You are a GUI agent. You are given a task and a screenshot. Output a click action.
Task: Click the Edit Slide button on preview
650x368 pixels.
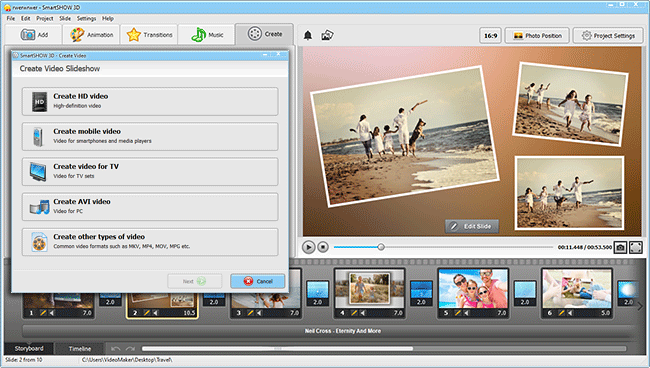[x=472, y=226]
